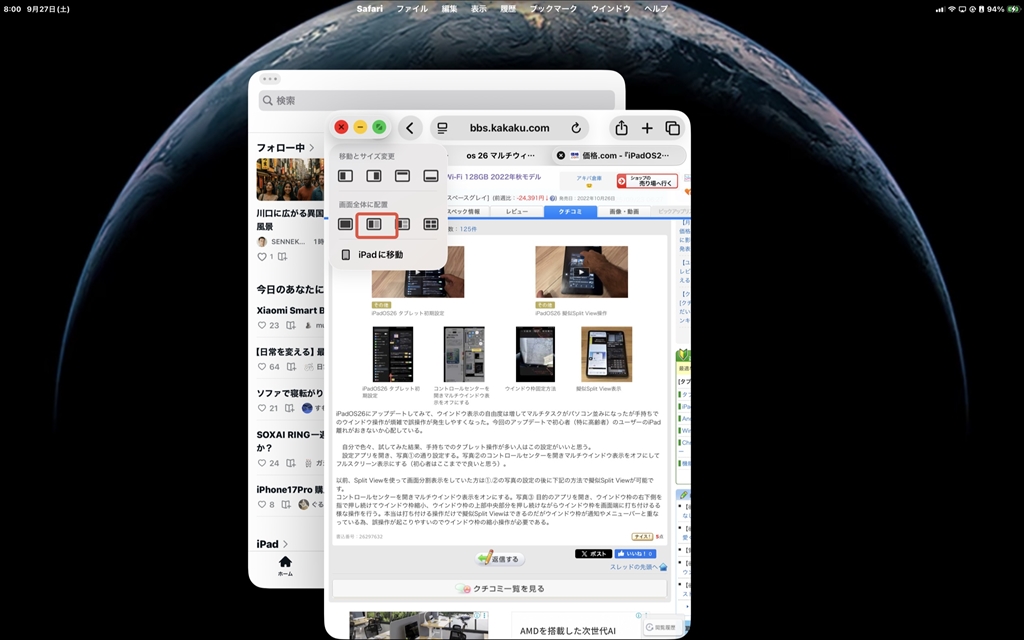Open the Safari app menu
The height and width of the screenshot is (640, 1024).
[x=370, y=8]
